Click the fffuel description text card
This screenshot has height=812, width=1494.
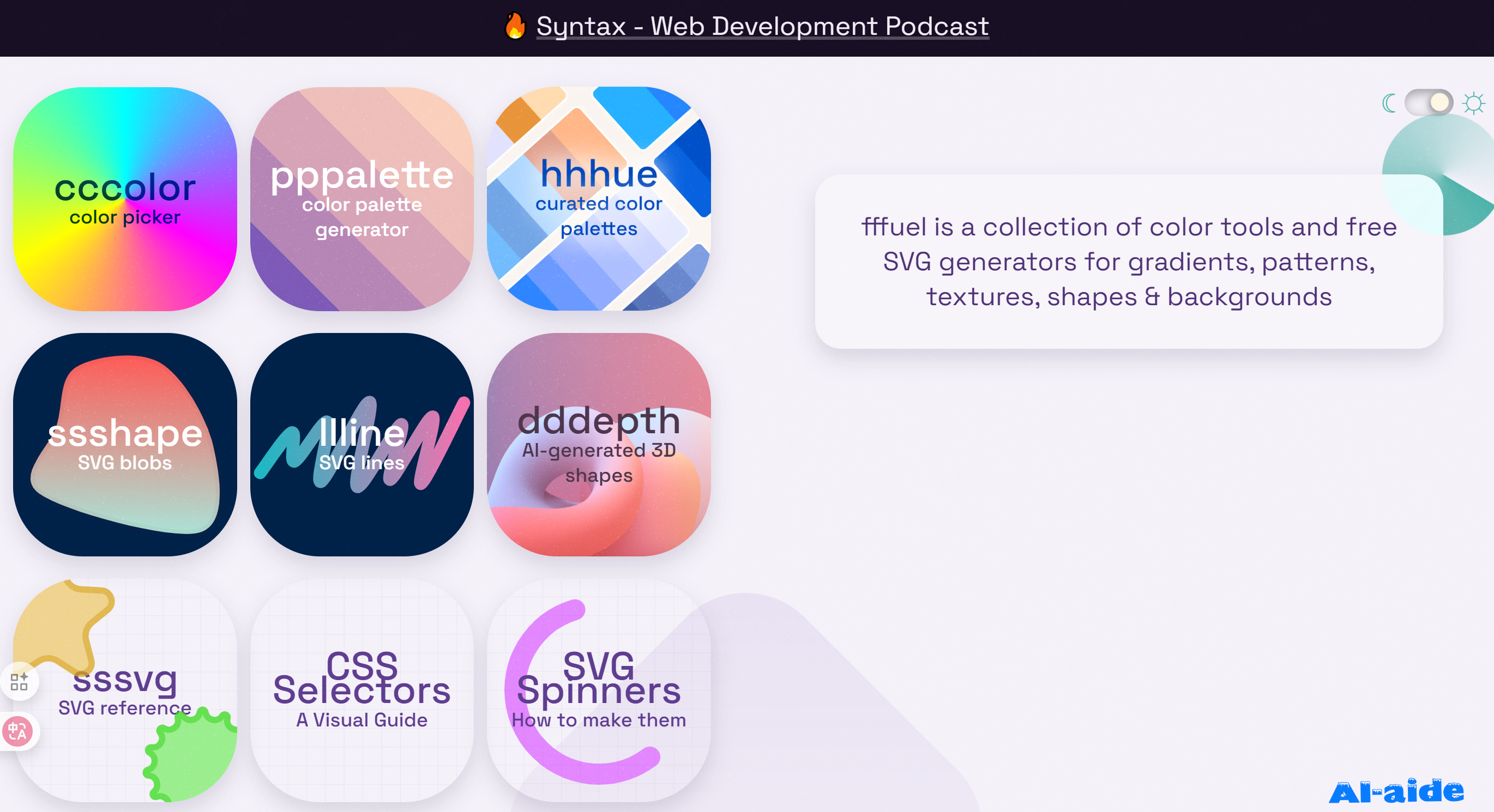tap(1129, 262)
